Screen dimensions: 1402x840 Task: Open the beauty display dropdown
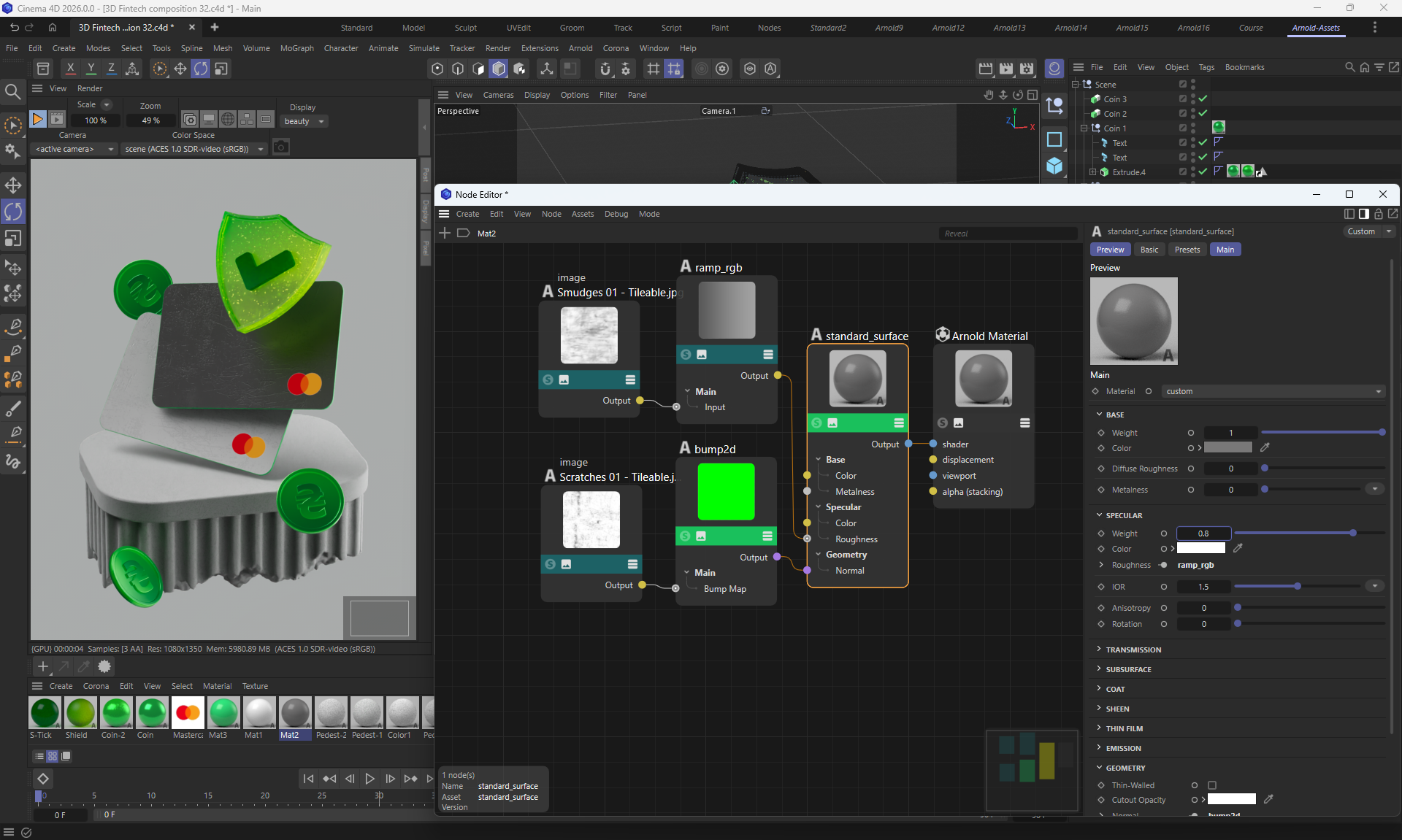coord(304,121)
